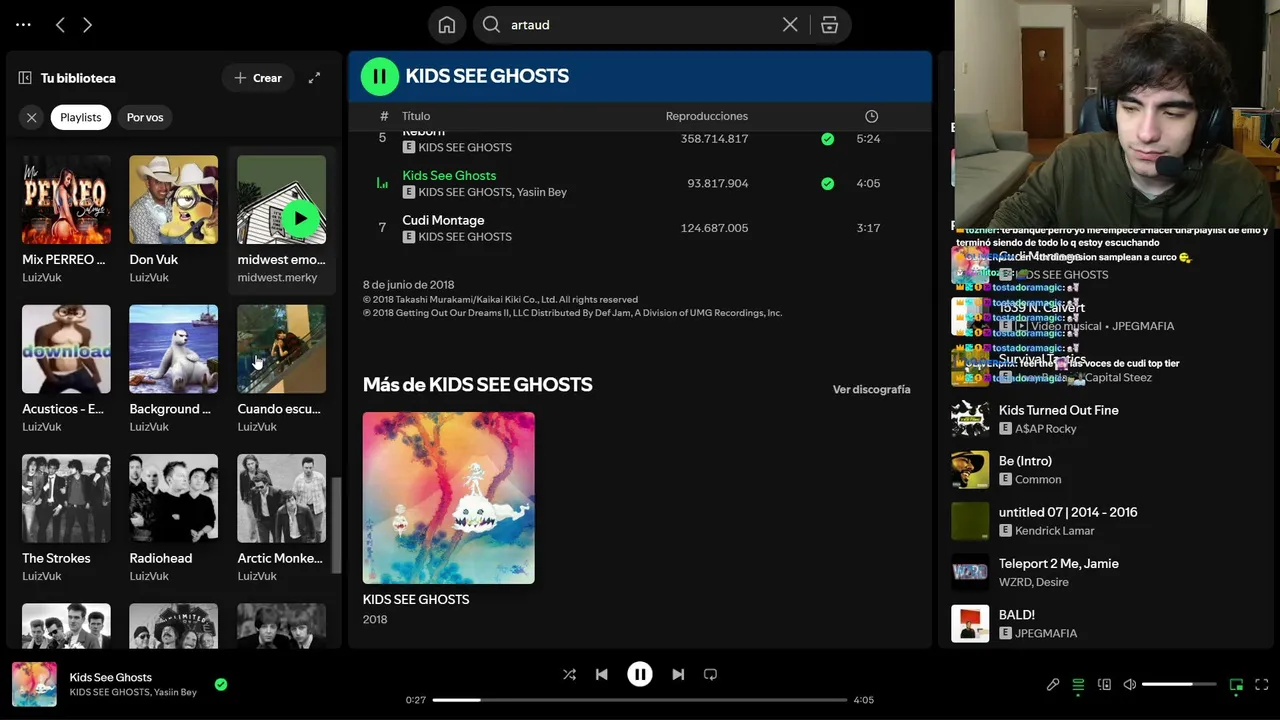Open the Arctic Monkeys playlist
The image size is (1280, 720).
click(281, 518)
